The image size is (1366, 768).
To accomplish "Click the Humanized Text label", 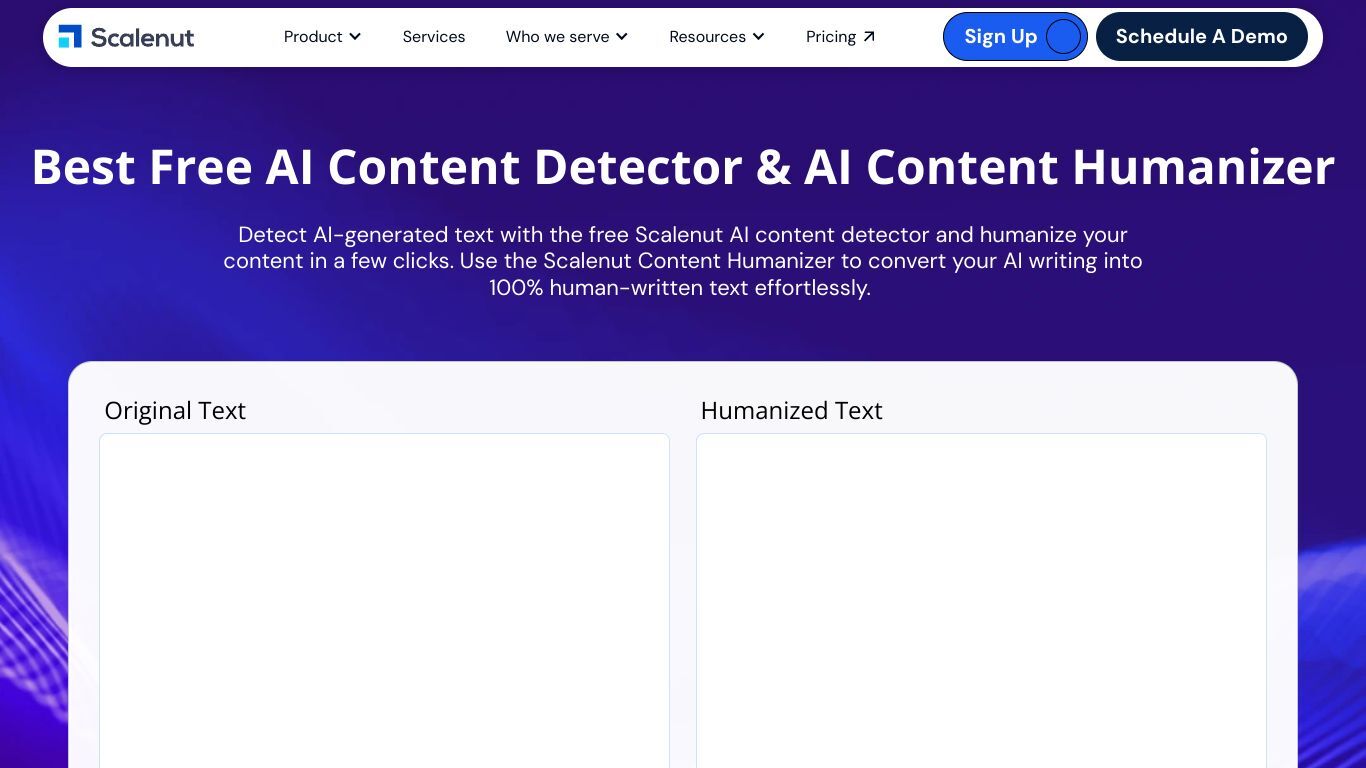I will 792,411.
